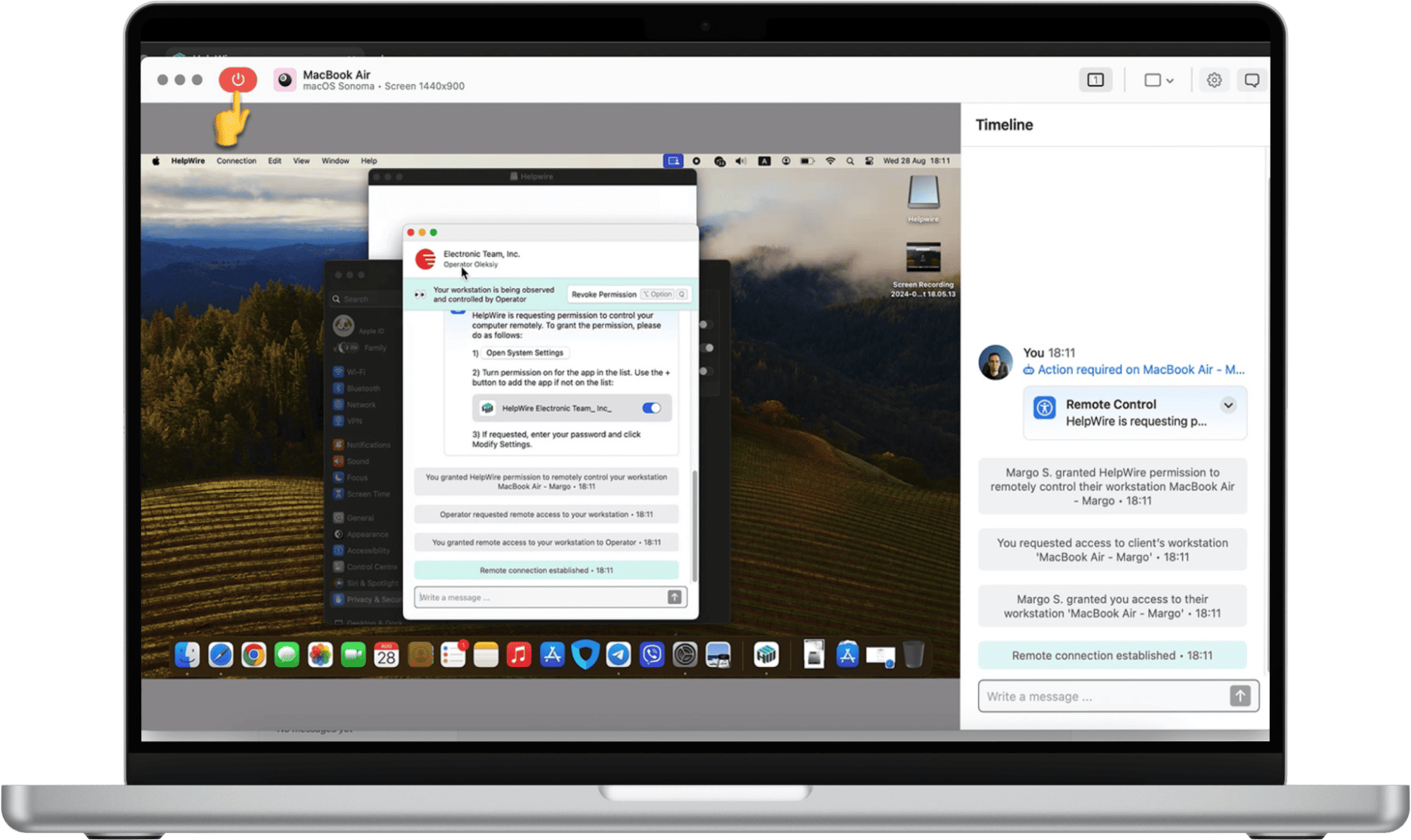Open FaceTime from the remote Dock
The image size is (1411, 840).
(x=353, y=654)
